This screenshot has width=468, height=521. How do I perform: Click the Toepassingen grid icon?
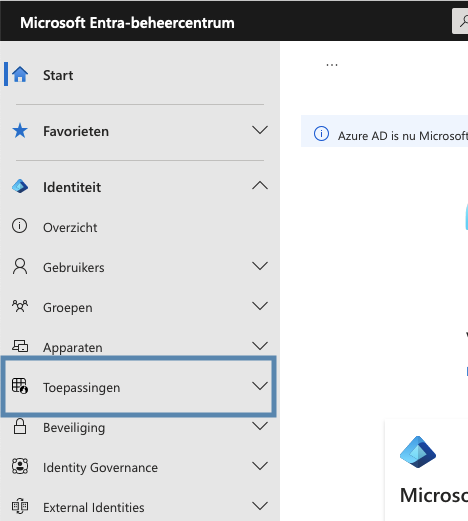coord(20,386)
